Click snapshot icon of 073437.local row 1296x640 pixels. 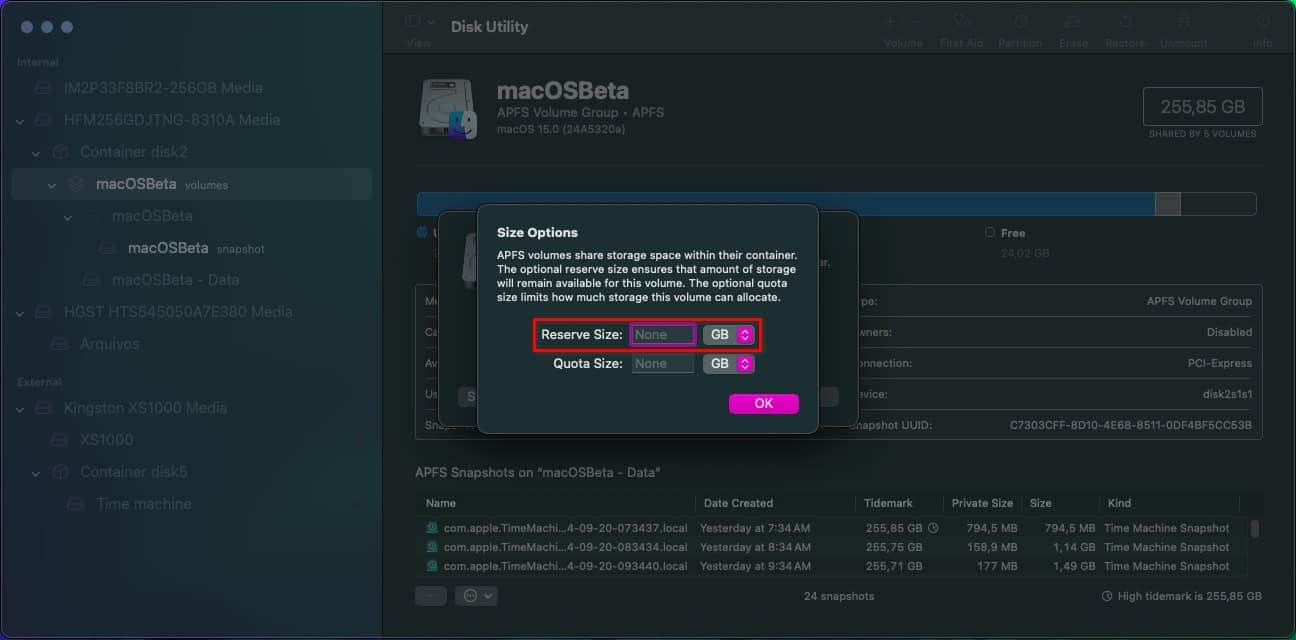[x=432, y=528]
